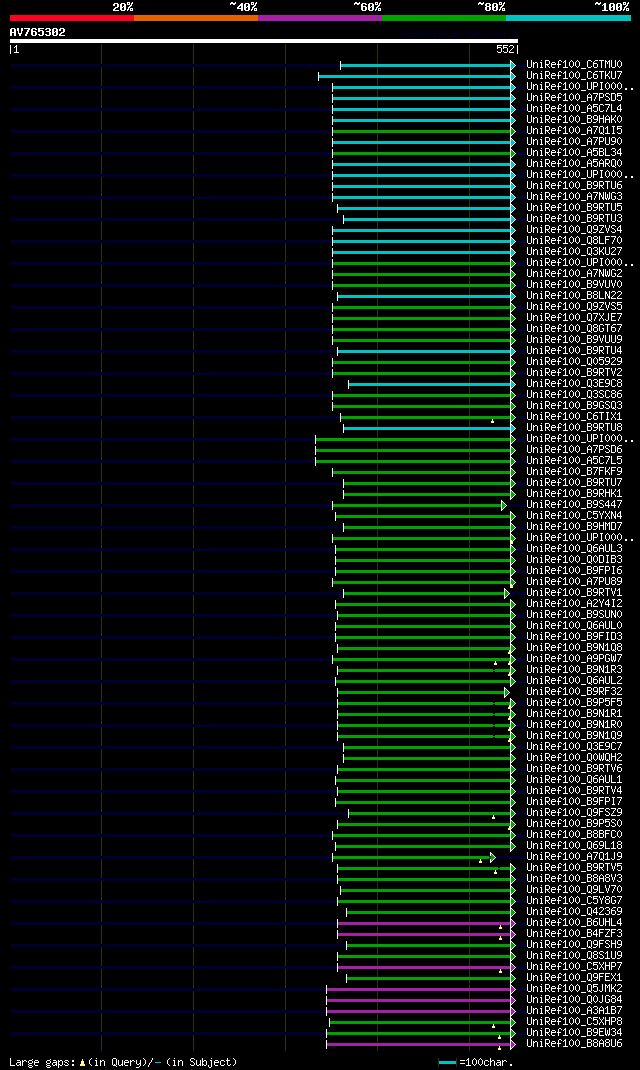Click the cyan alignment bar for A5ARQ0

click(x=422, y=164)
